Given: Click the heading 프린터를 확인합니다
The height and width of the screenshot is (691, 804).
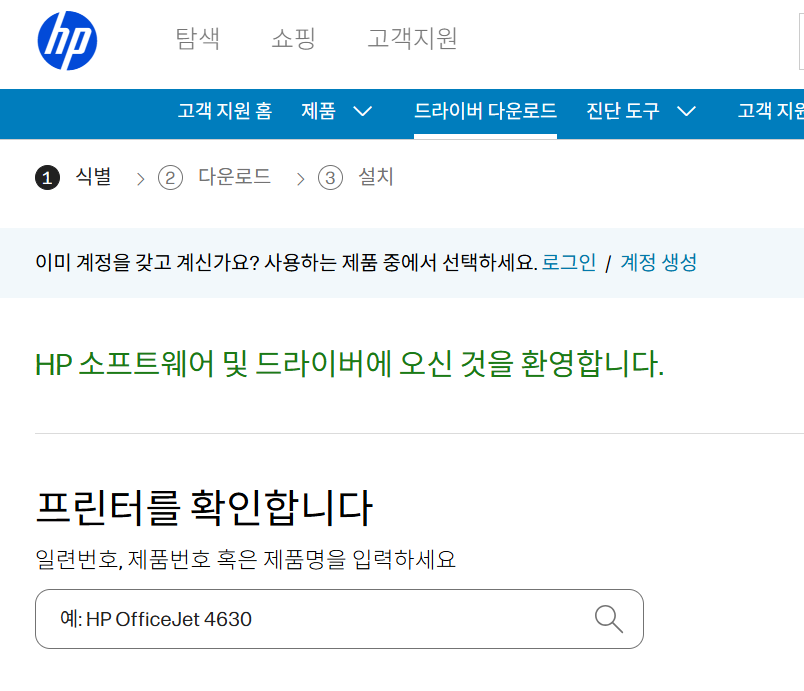Looking at the screenshot, I should [x=204, y=507].
